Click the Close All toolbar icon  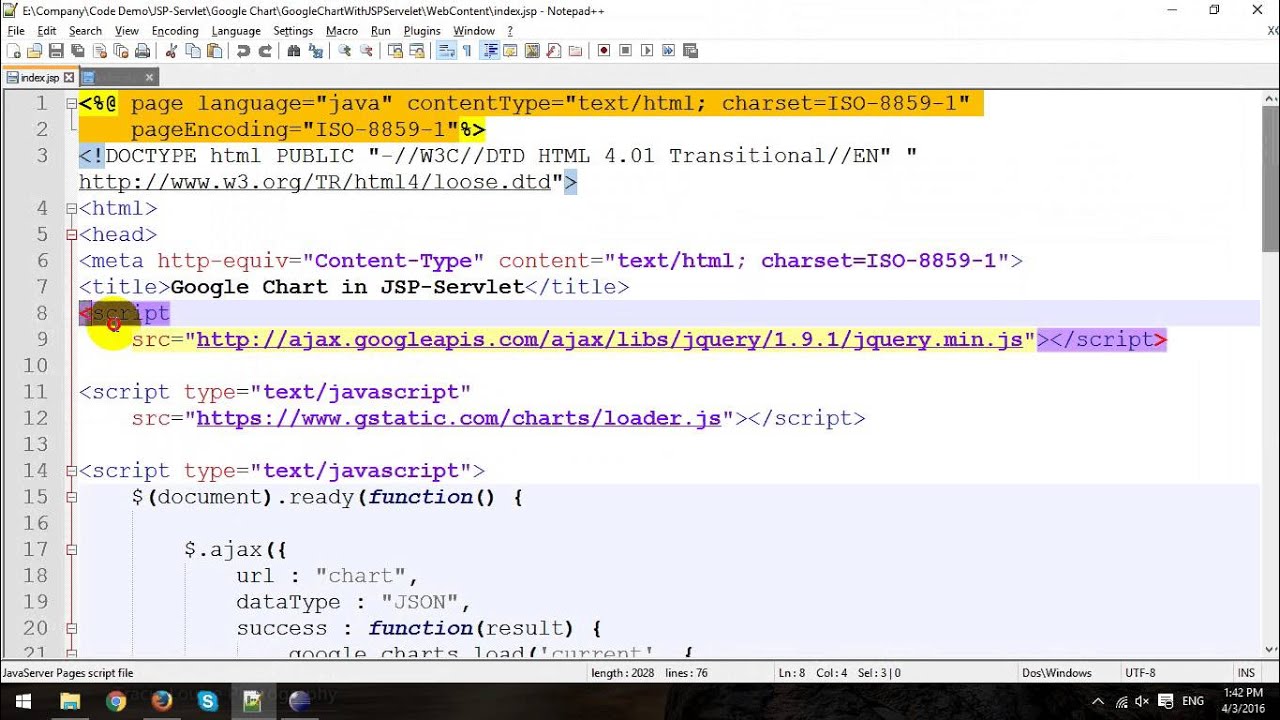[x=120, y=51]
